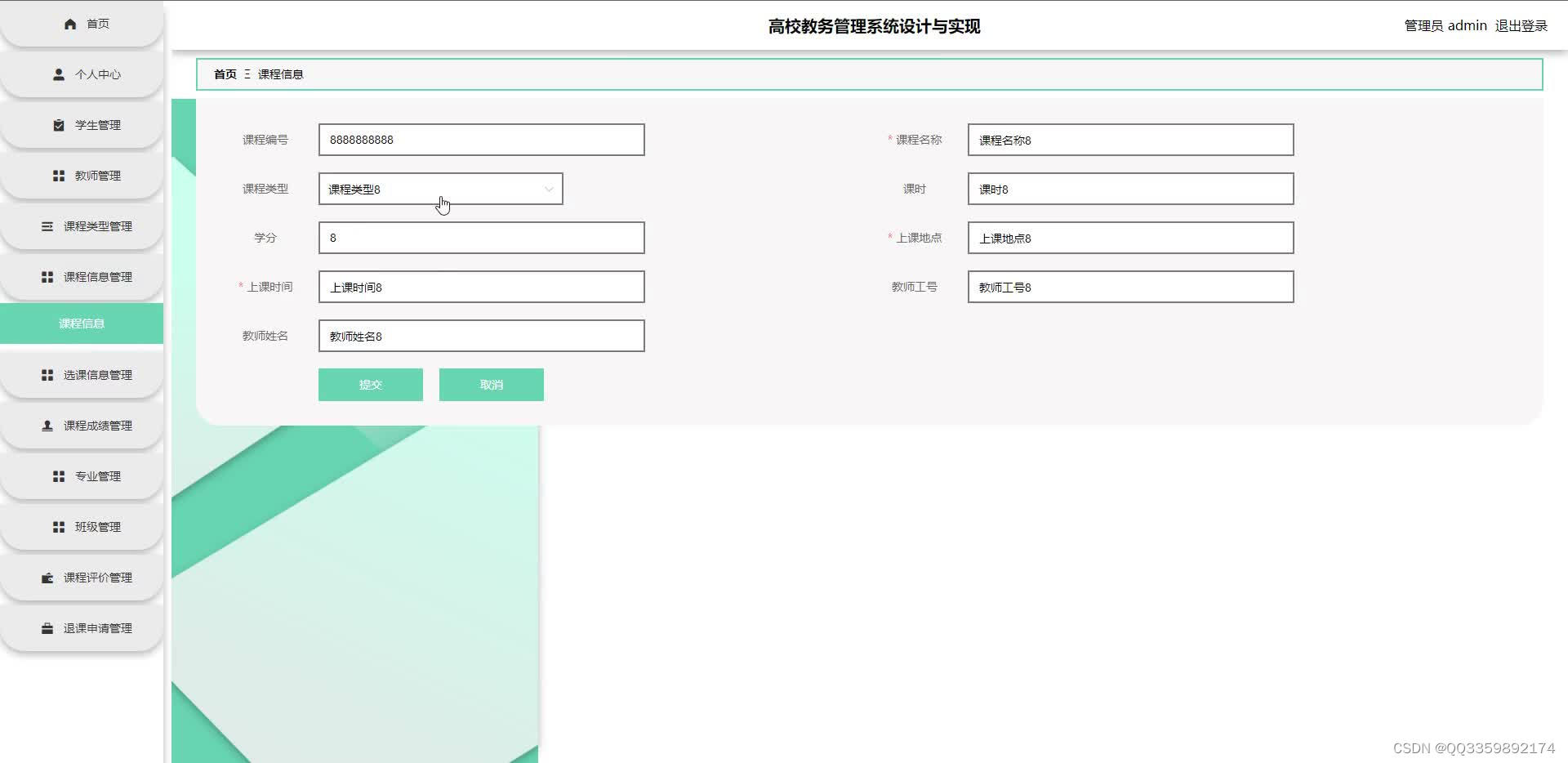
Task: Click the 课程信息管理 grid icon
Action: pos(47,277)
